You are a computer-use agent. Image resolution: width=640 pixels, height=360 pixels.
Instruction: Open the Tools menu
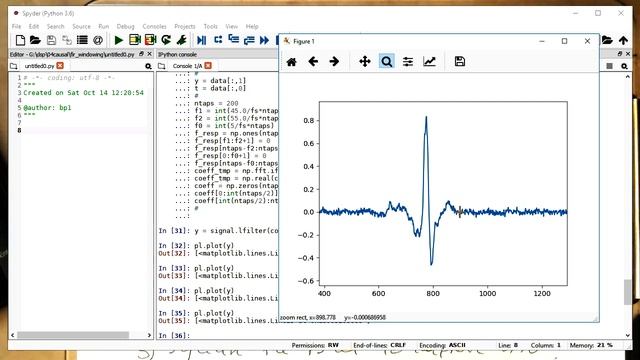point(211,26)
